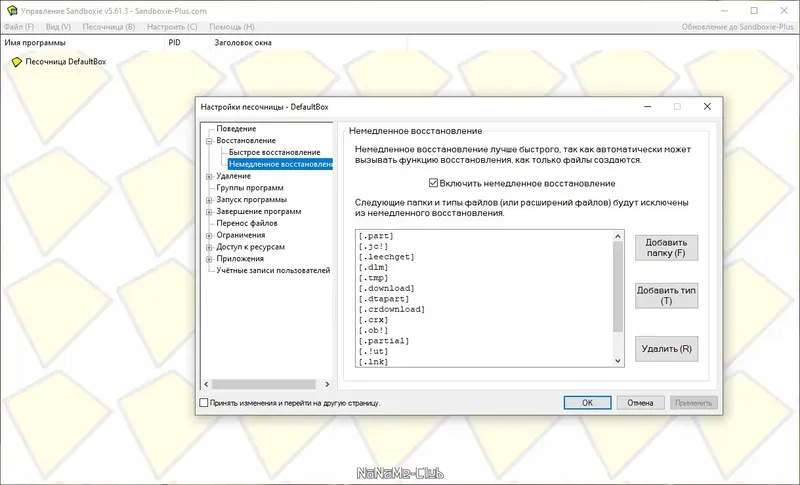This screenshot has width=800, height=485.
Task: Click the 'Добавить папку (F)' button
Action: pos(666,247)
